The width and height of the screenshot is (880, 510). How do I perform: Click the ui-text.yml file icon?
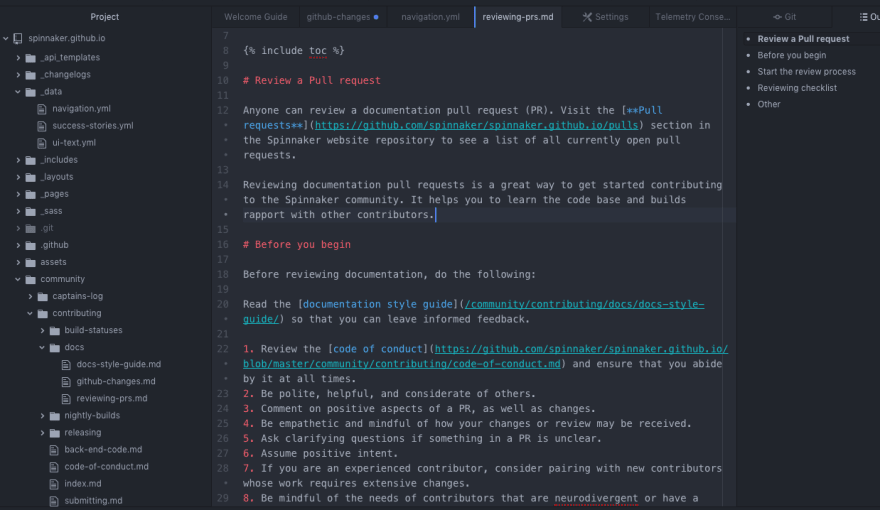pos(42,143)
